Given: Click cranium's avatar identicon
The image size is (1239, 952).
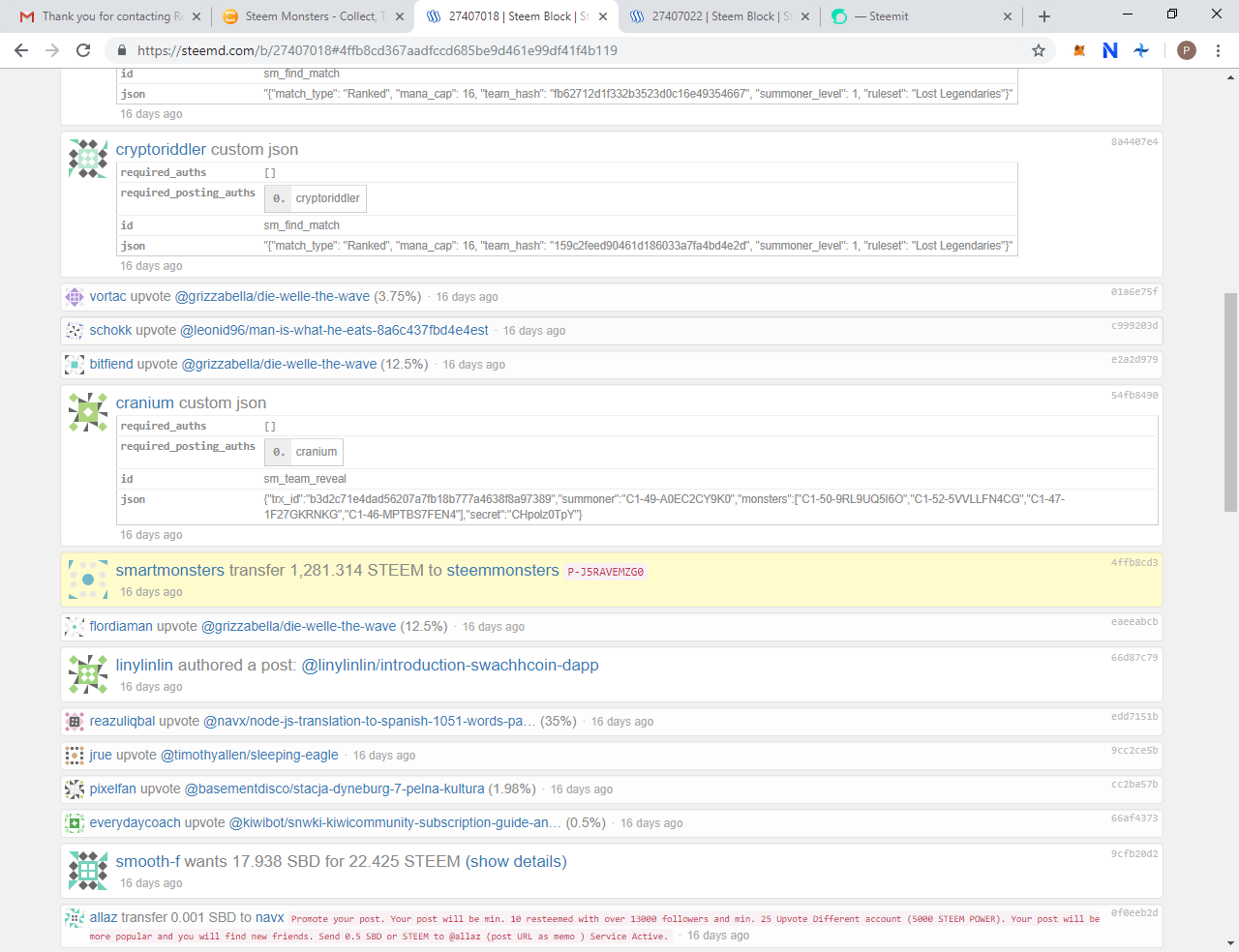Looking at the screenshot, I should click(x=88, y=412).
